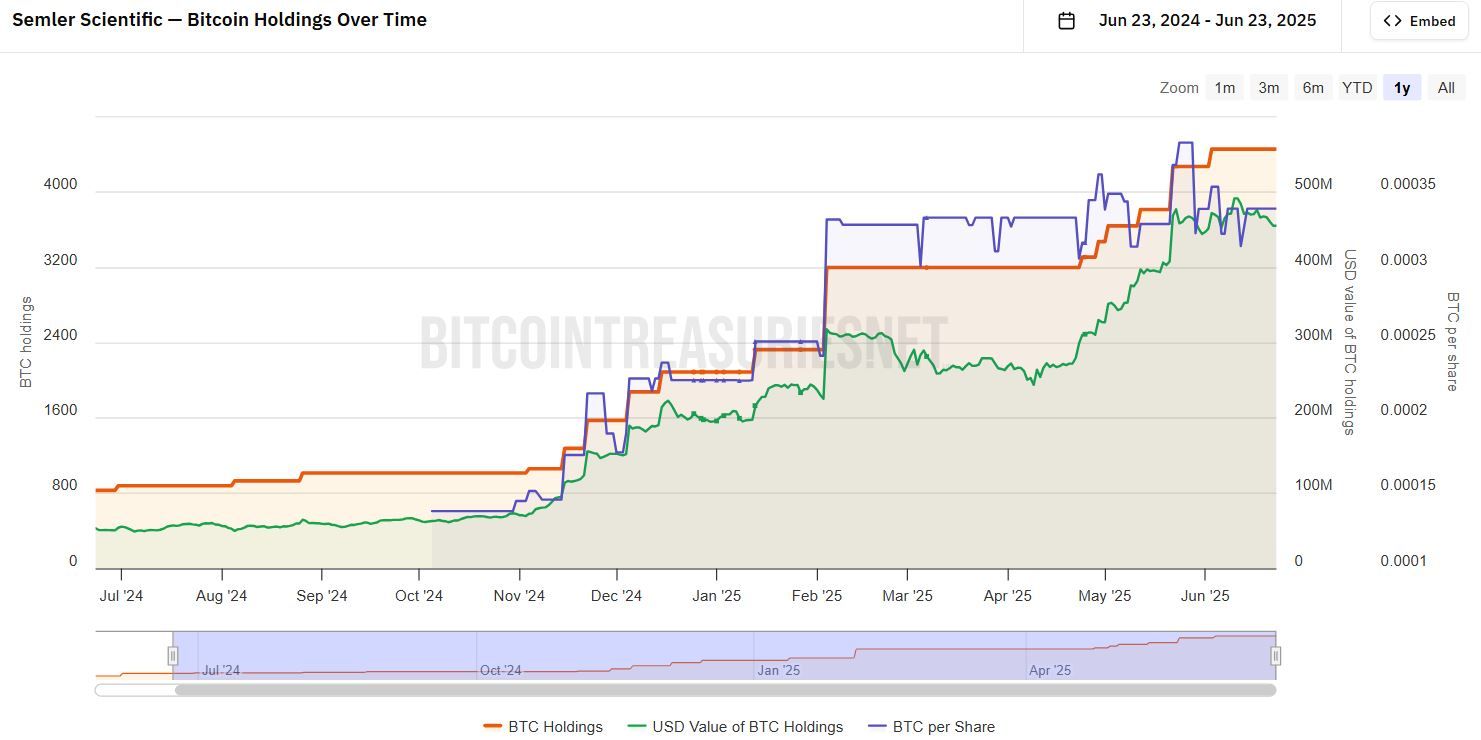Click the right navigator range handle

point(1276,656)
